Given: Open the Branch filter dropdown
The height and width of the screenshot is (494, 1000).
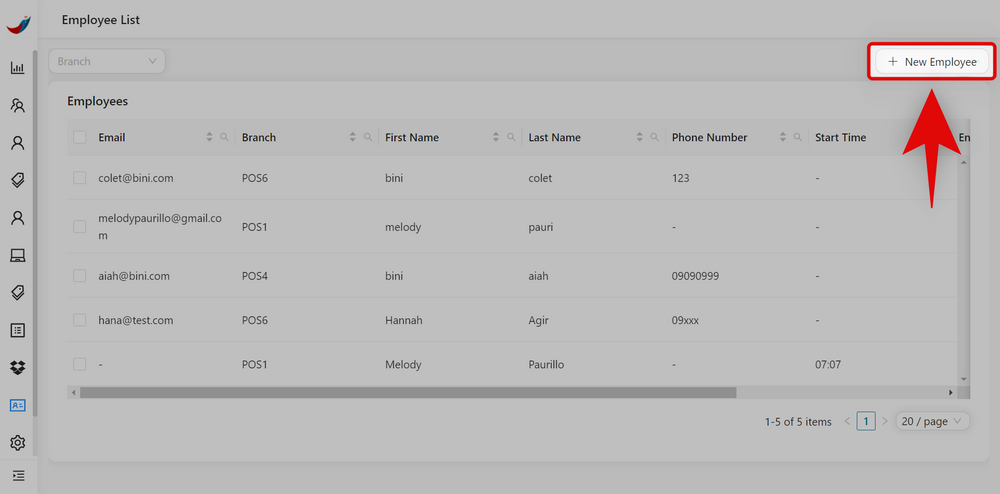Looking at the screenshot, I should [107, 61].
